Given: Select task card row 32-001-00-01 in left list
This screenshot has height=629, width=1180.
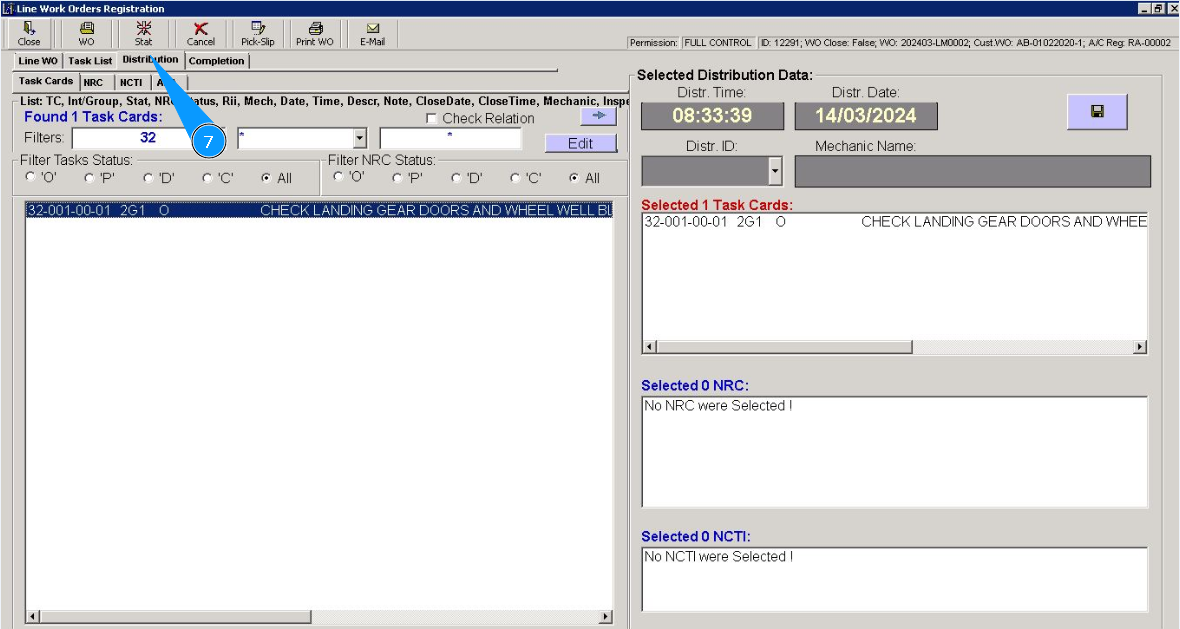Looking at the screenshot, I should coord(319,210).
